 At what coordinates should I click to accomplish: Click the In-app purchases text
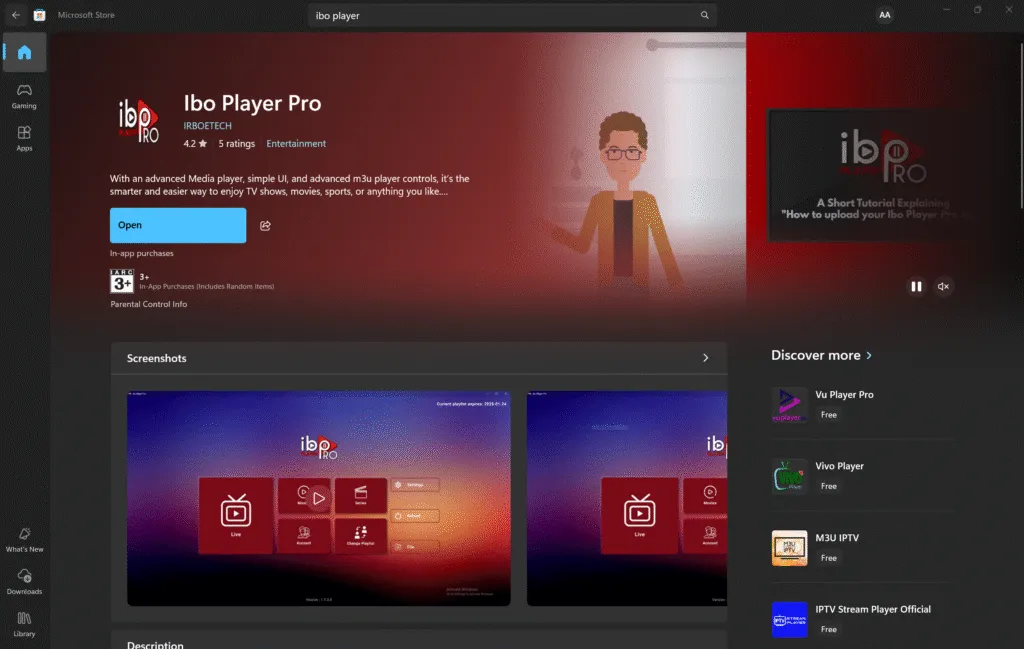(x=142, y=253)
